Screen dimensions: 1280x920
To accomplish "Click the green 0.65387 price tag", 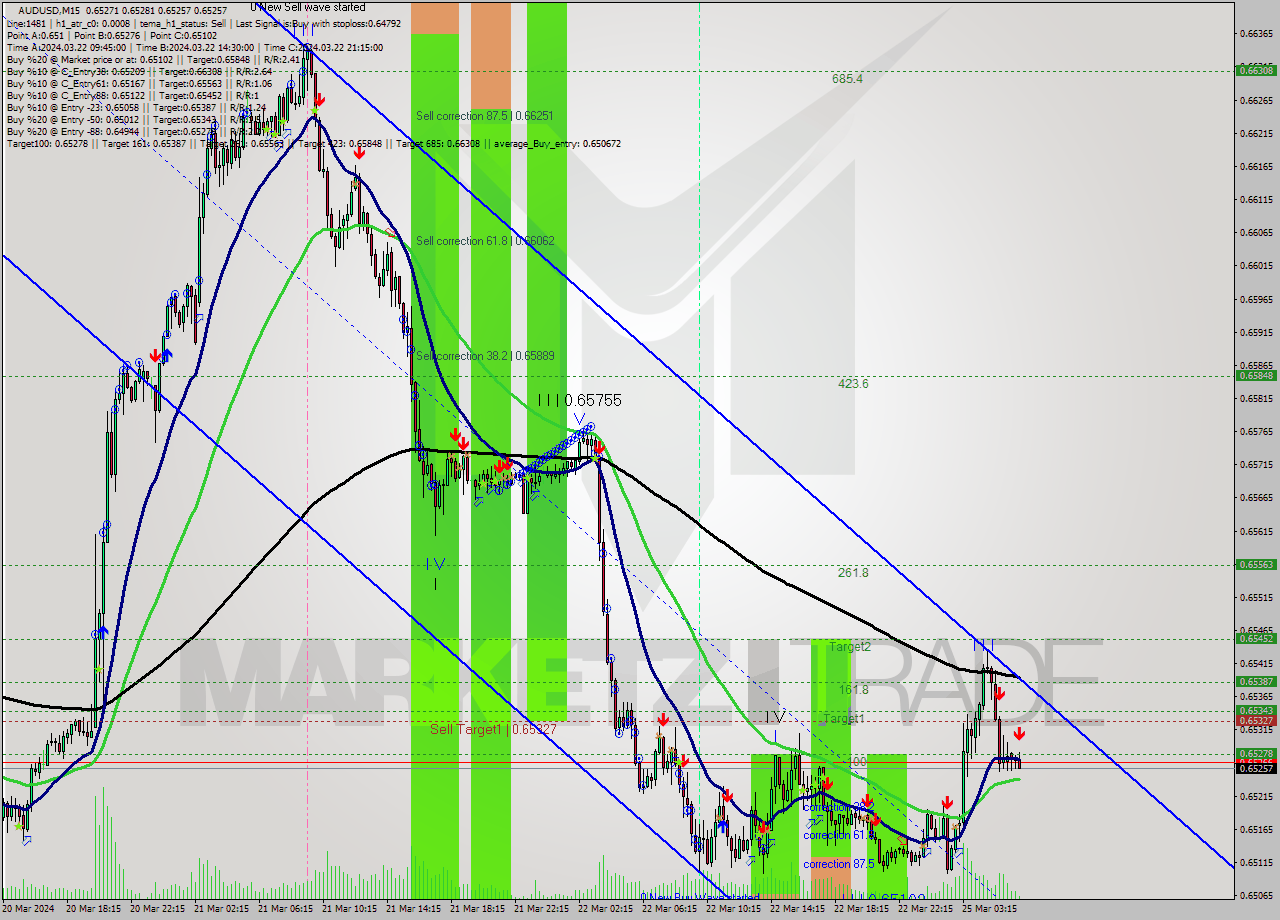I will [x=1256, y=681].
